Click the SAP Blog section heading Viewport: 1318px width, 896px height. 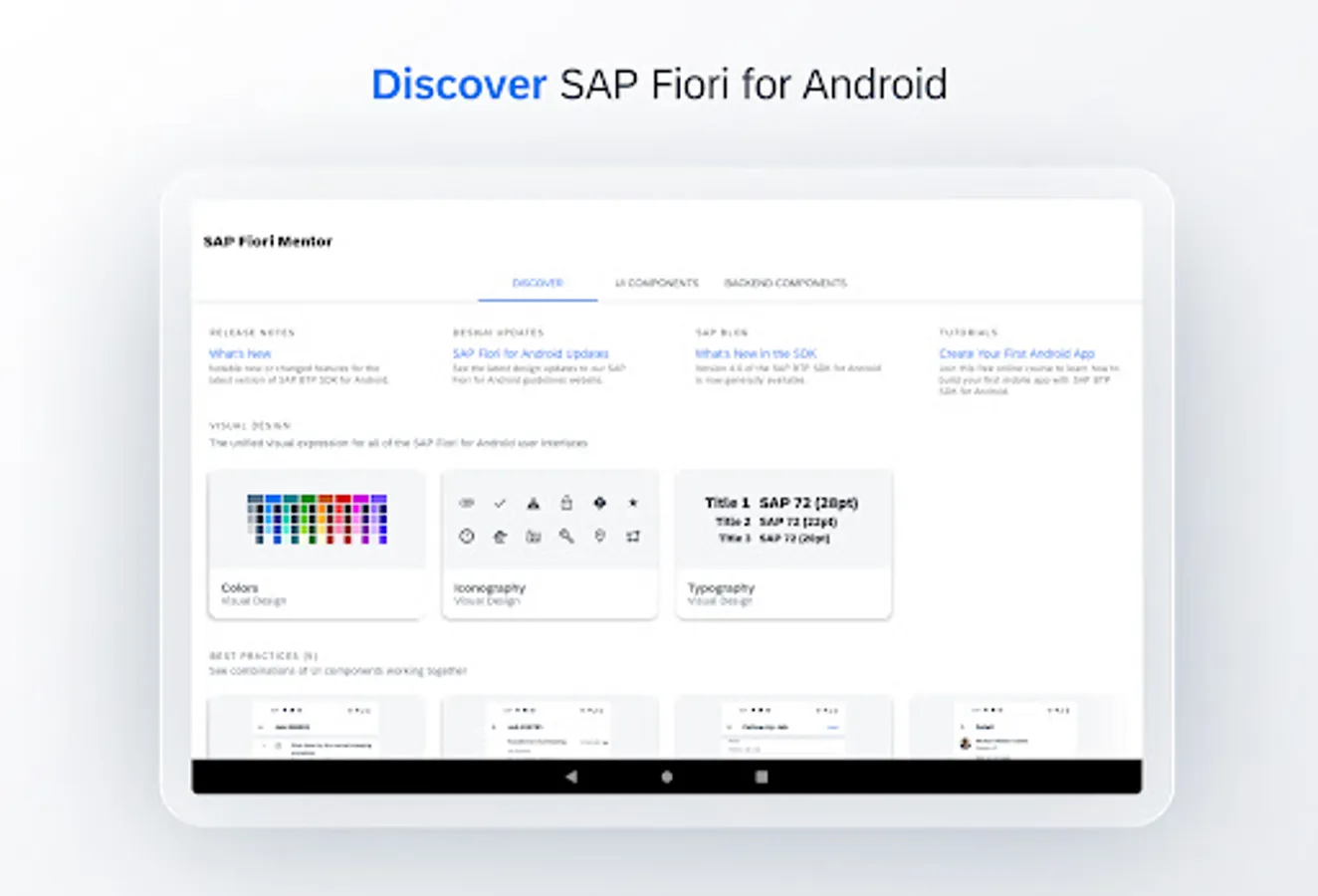coord(722,333)
